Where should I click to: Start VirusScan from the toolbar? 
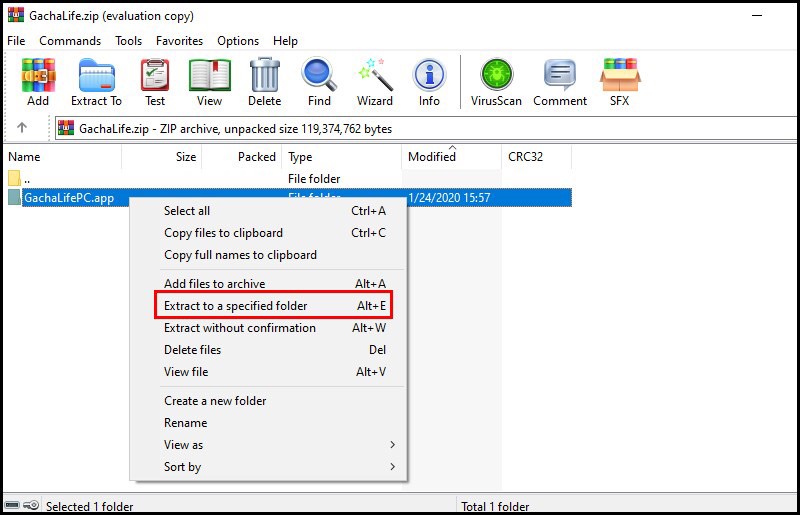pos(496,82)
